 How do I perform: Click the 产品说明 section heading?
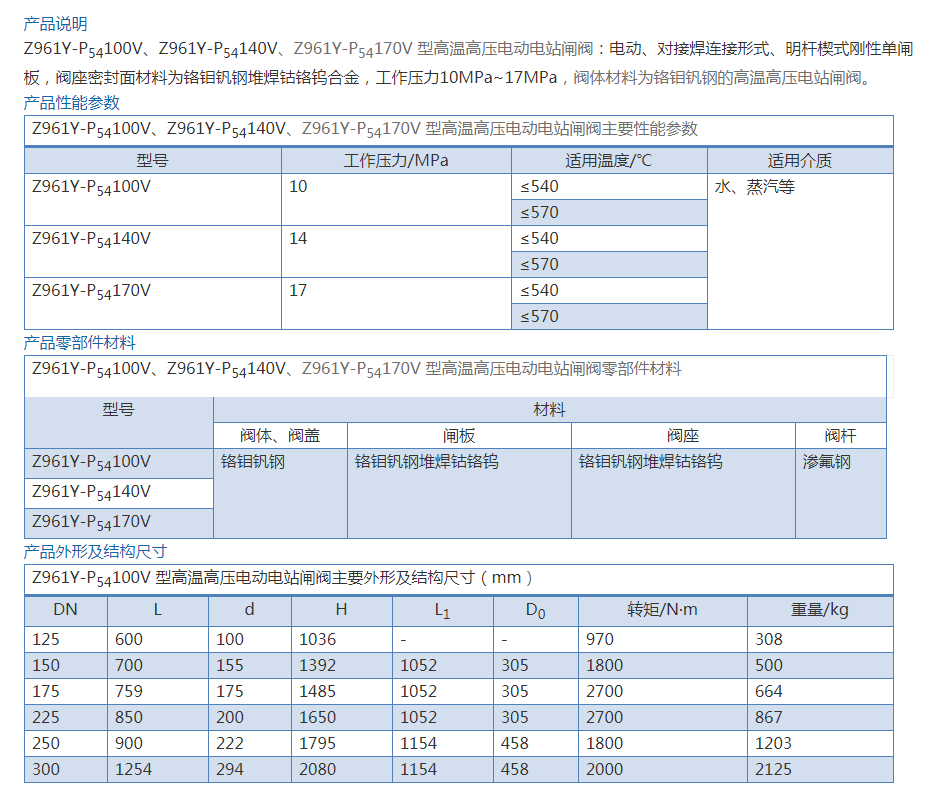point(55,24)
